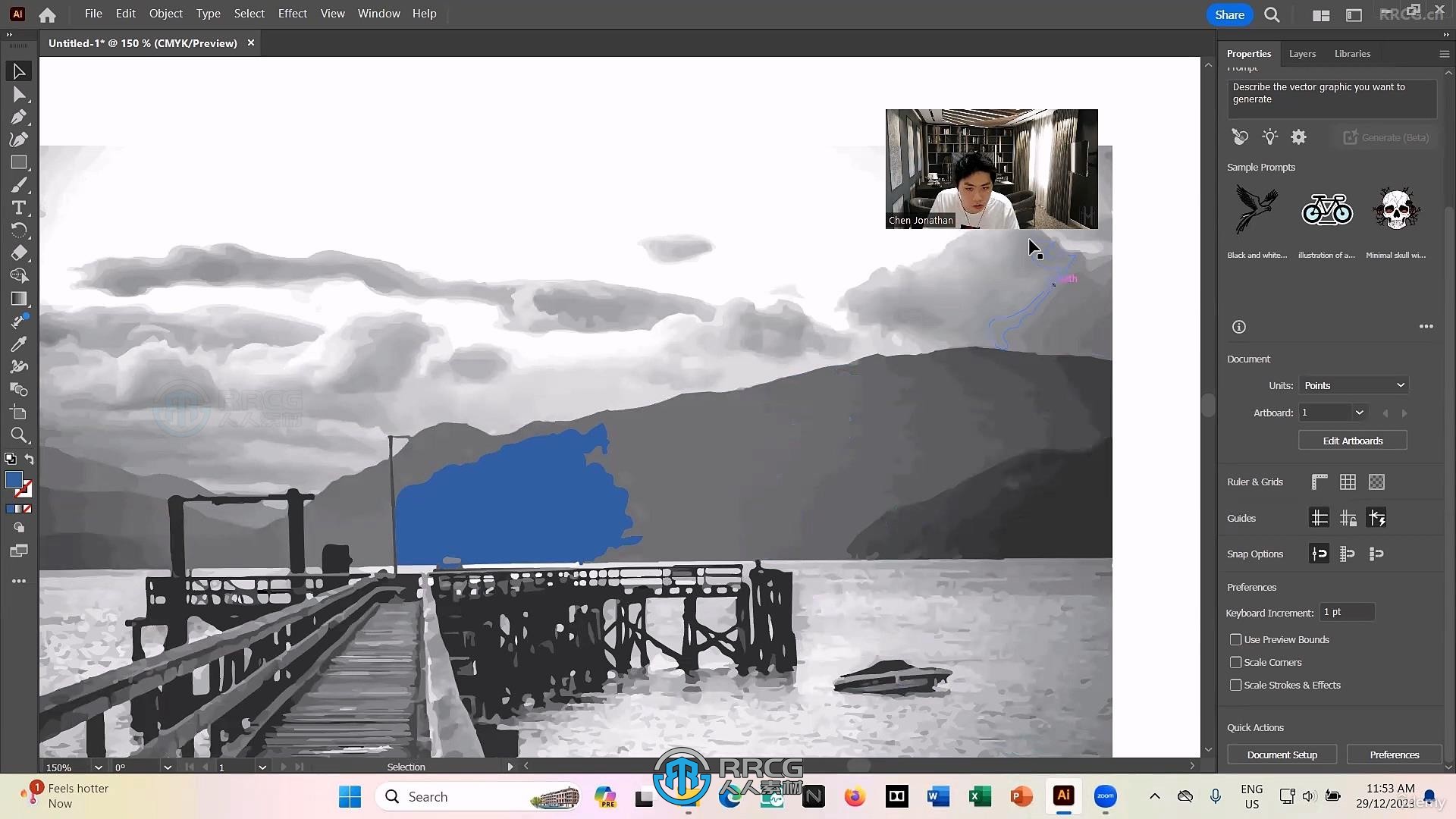1456x819 pixels.
Task: Click the foreground color swatch
Action: [14, 481]
